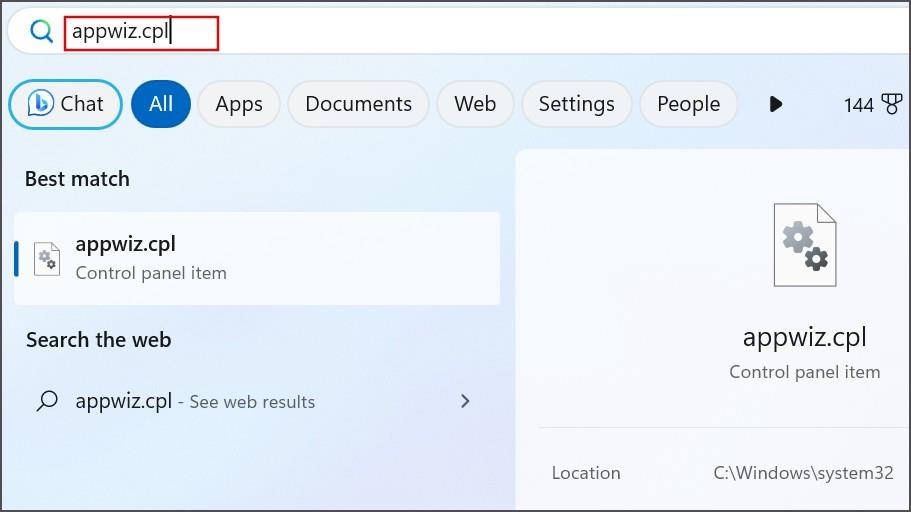This screenshot has height=512, width=911.
Task: Click the 144 rewards points count
Action: point(858,105)
